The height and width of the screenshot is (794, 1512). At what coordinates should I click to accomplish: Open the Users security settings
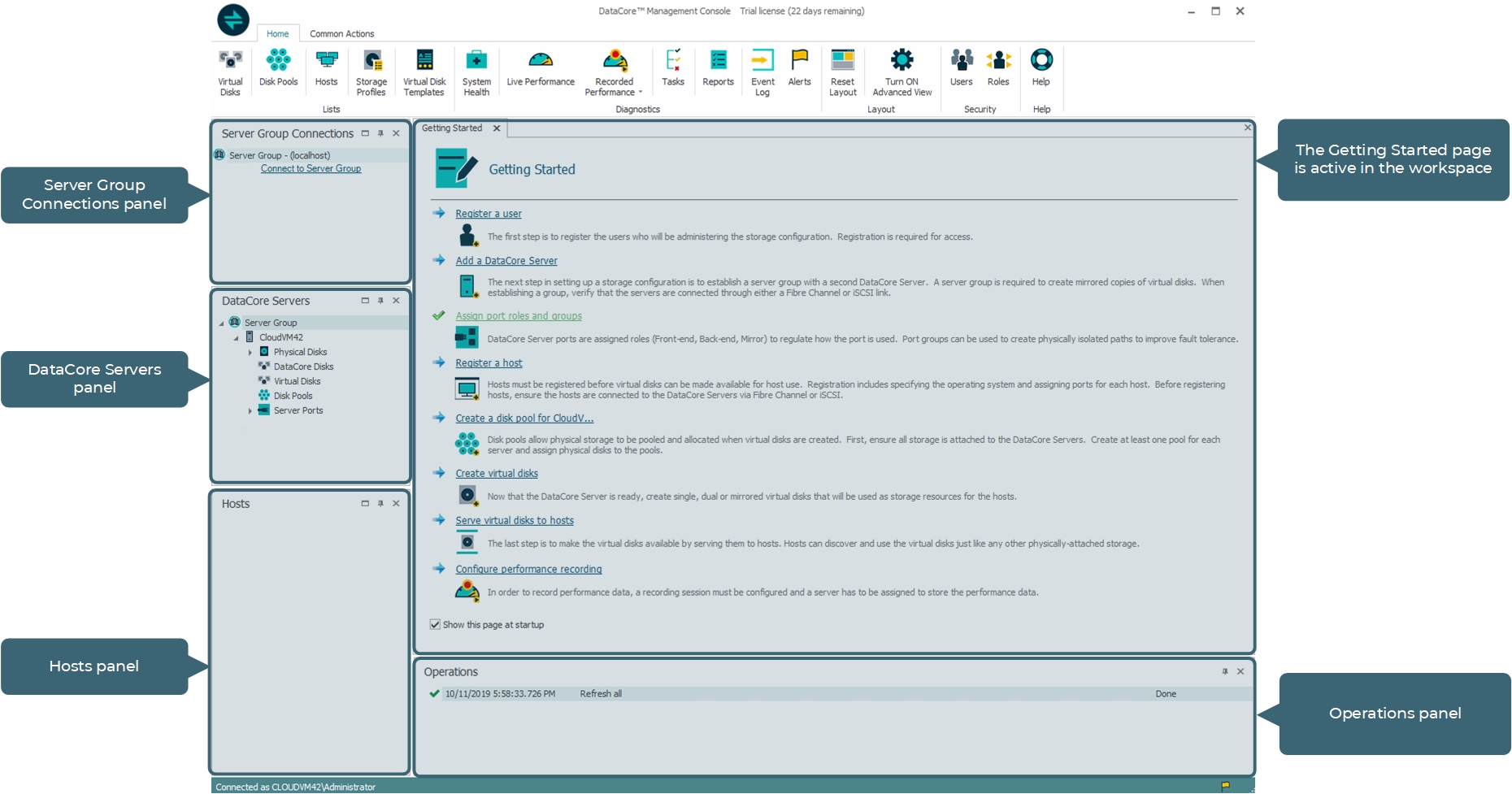[x=961, y=69]
